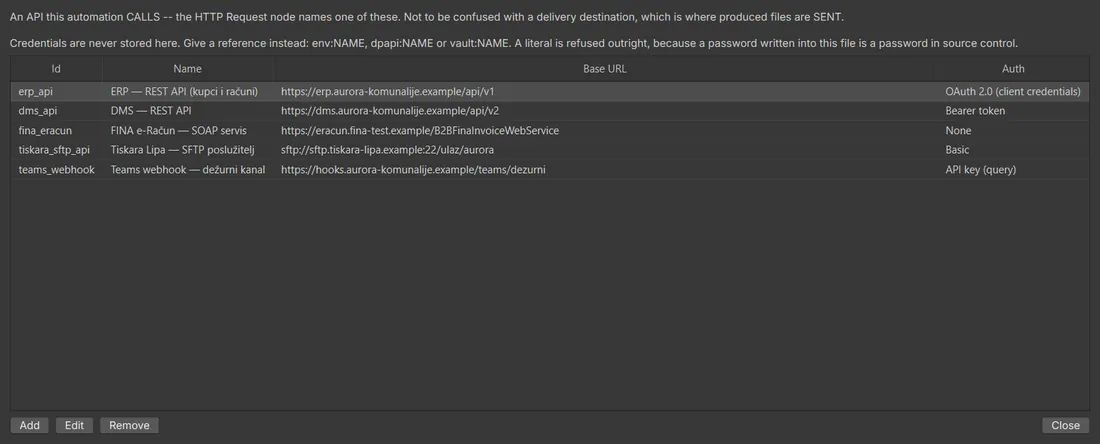This screenshot has height=444, width=1100.
Task: Close the API list dialog
Action: [1065, 425]
